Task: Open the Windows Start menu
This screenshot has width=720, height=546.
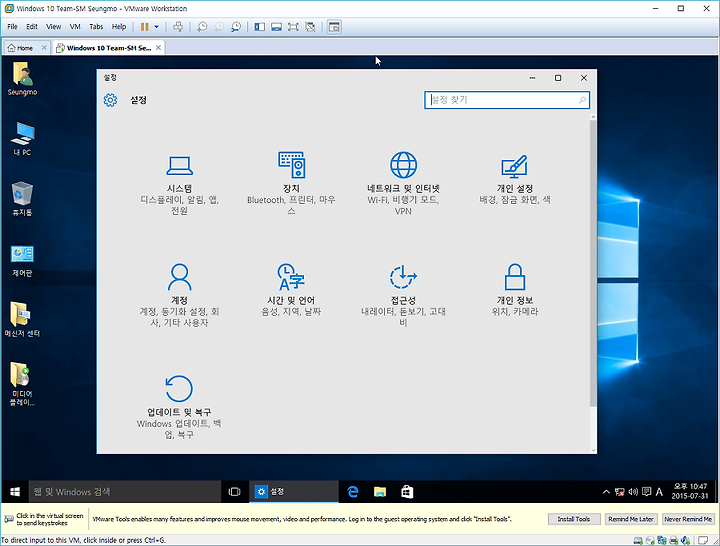Action: click(15, 492)
